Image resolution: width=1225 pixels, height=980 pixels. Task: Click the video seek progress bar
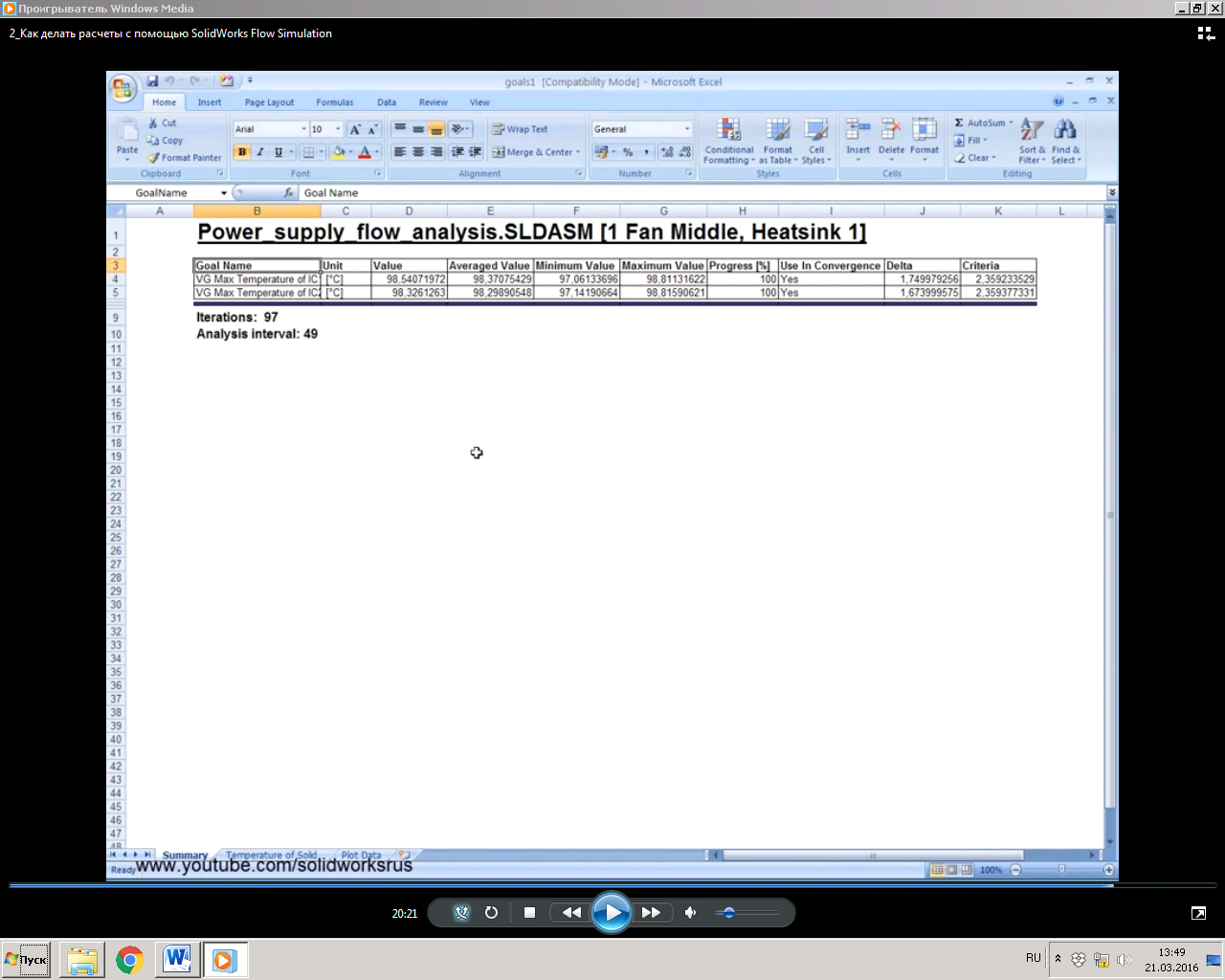[x=612, y=885]
